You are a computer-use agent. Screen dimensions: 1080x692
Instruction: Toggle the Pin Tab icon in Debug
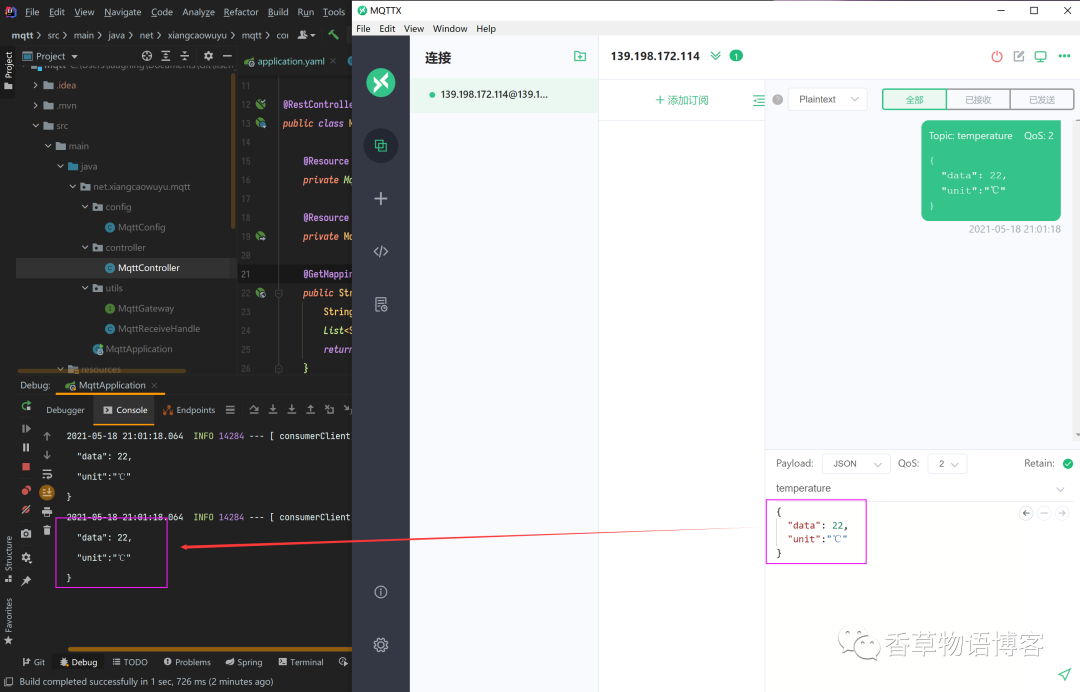point(26,581)
